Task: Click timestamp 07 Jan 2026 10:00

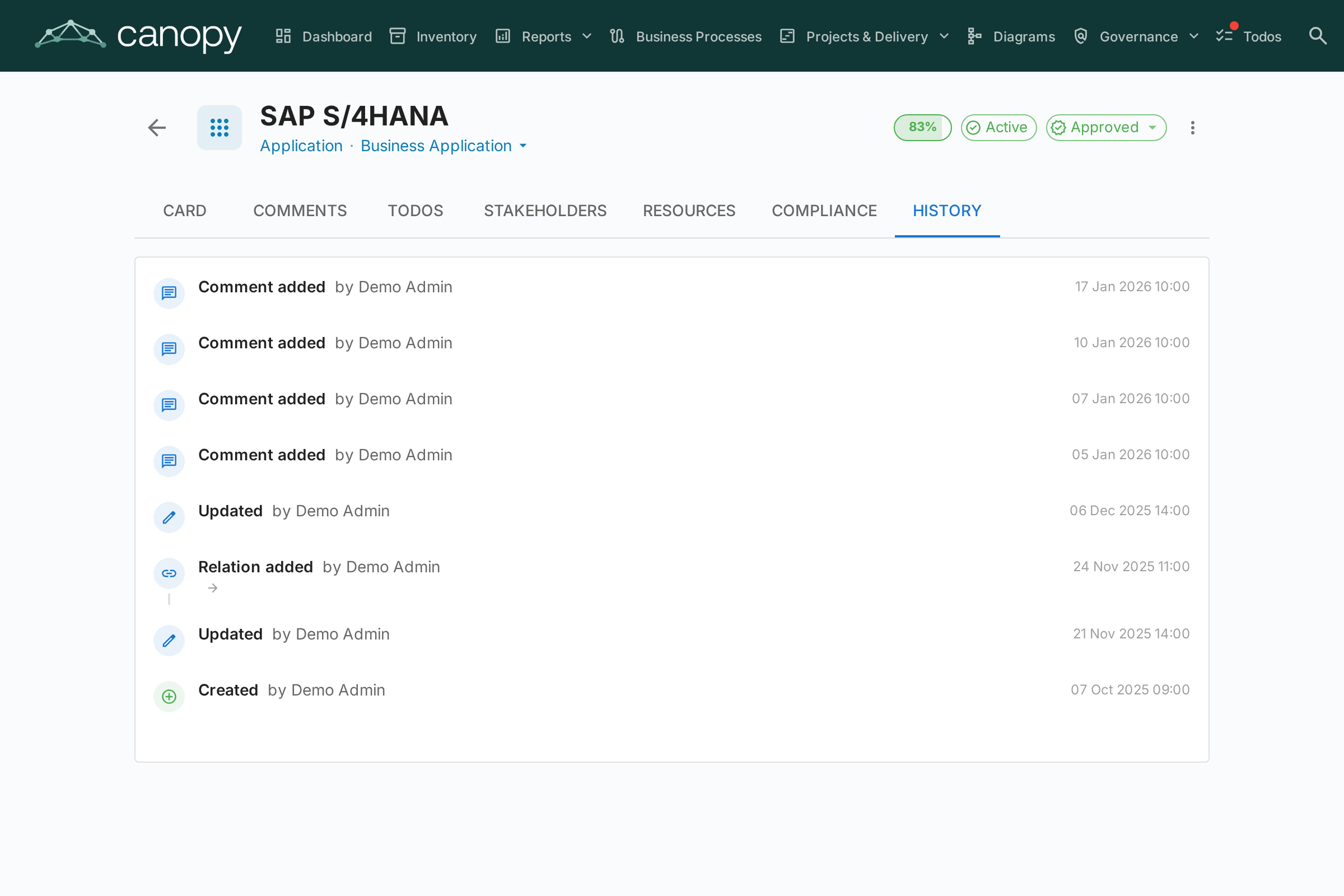Action: pyautogui.click(x=1130, y=398)
